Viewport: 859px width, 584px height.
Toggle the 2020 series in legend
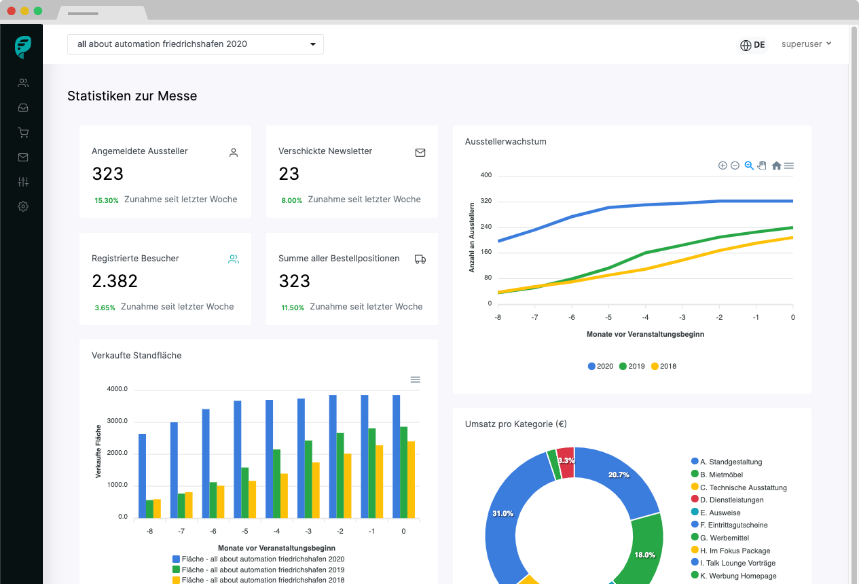(x=600, y=367)
